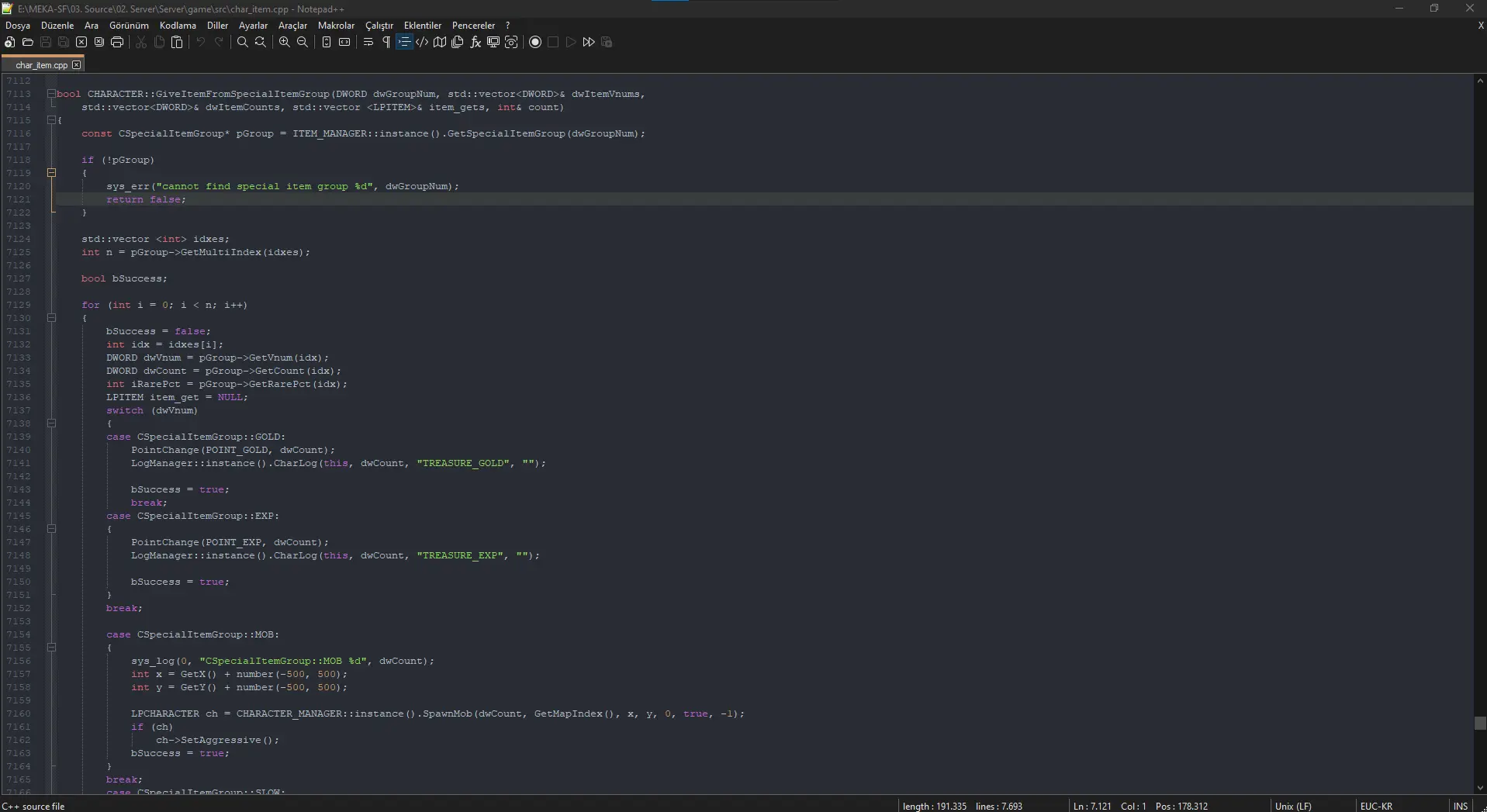Toggle word wrap in toolbar

[x=368, y=42]
